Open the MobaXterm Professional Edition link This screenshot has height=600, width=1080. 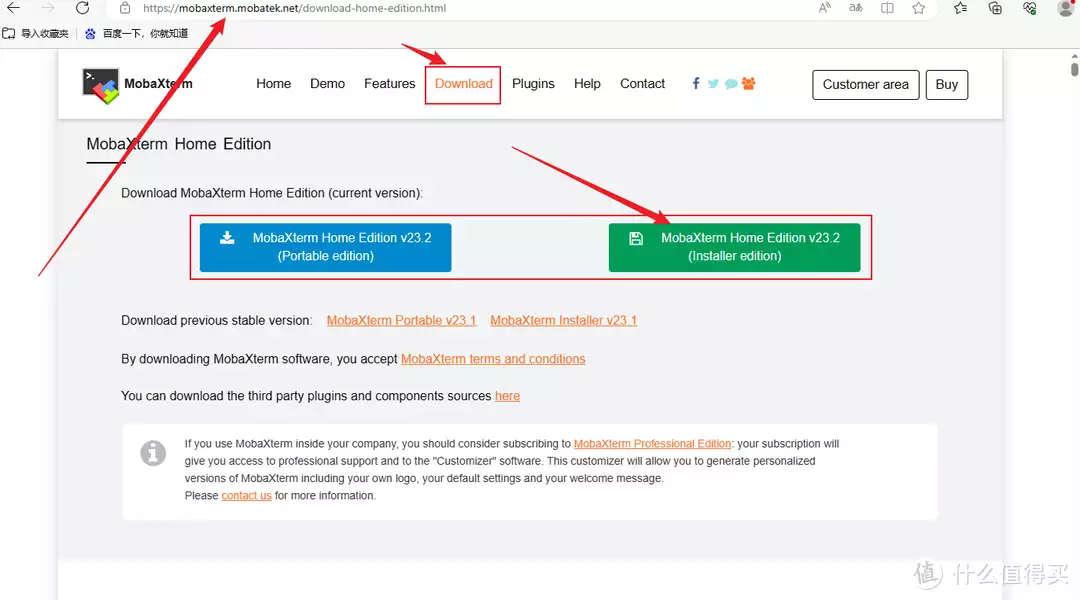(652, 444)
